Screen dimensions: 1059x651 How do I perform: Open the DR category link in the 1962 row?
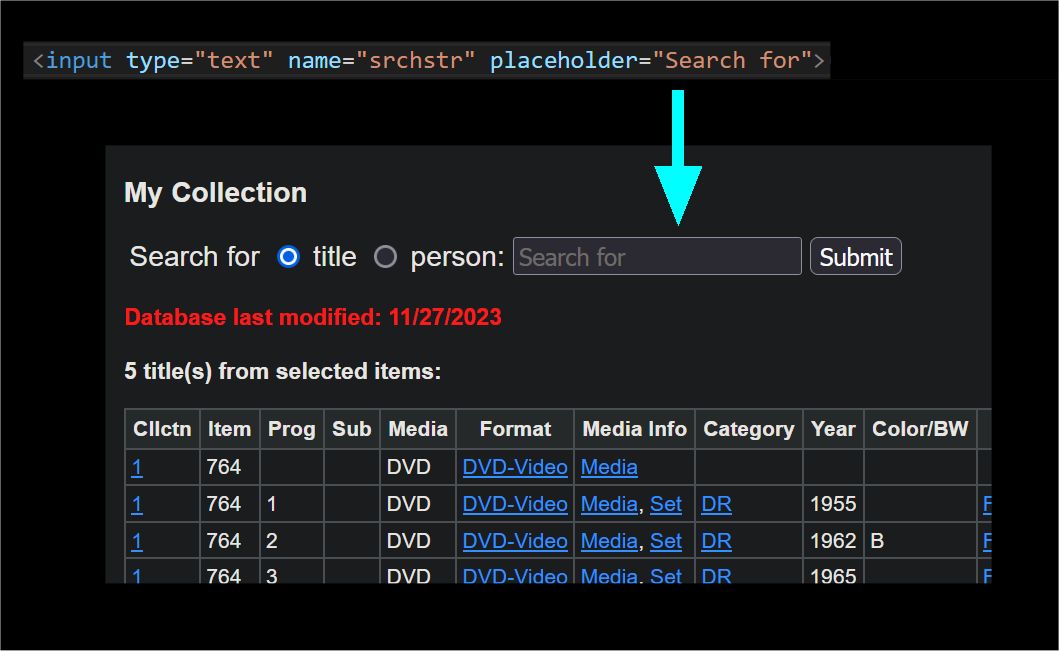point(717,542)
